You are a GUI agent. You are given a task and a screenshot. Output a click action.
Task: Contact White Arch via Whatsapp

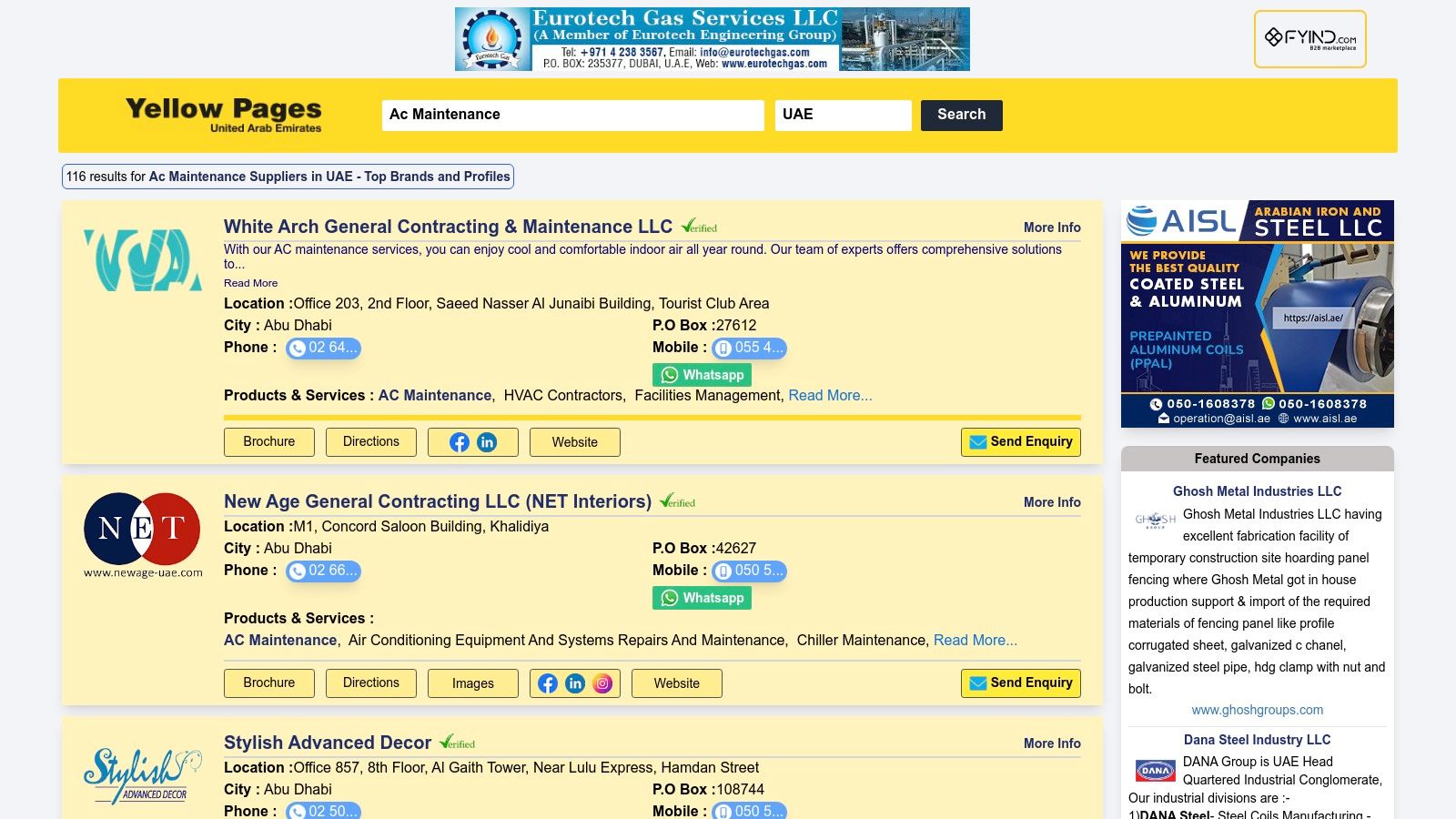pyautogui.click(x=701, y=374)
